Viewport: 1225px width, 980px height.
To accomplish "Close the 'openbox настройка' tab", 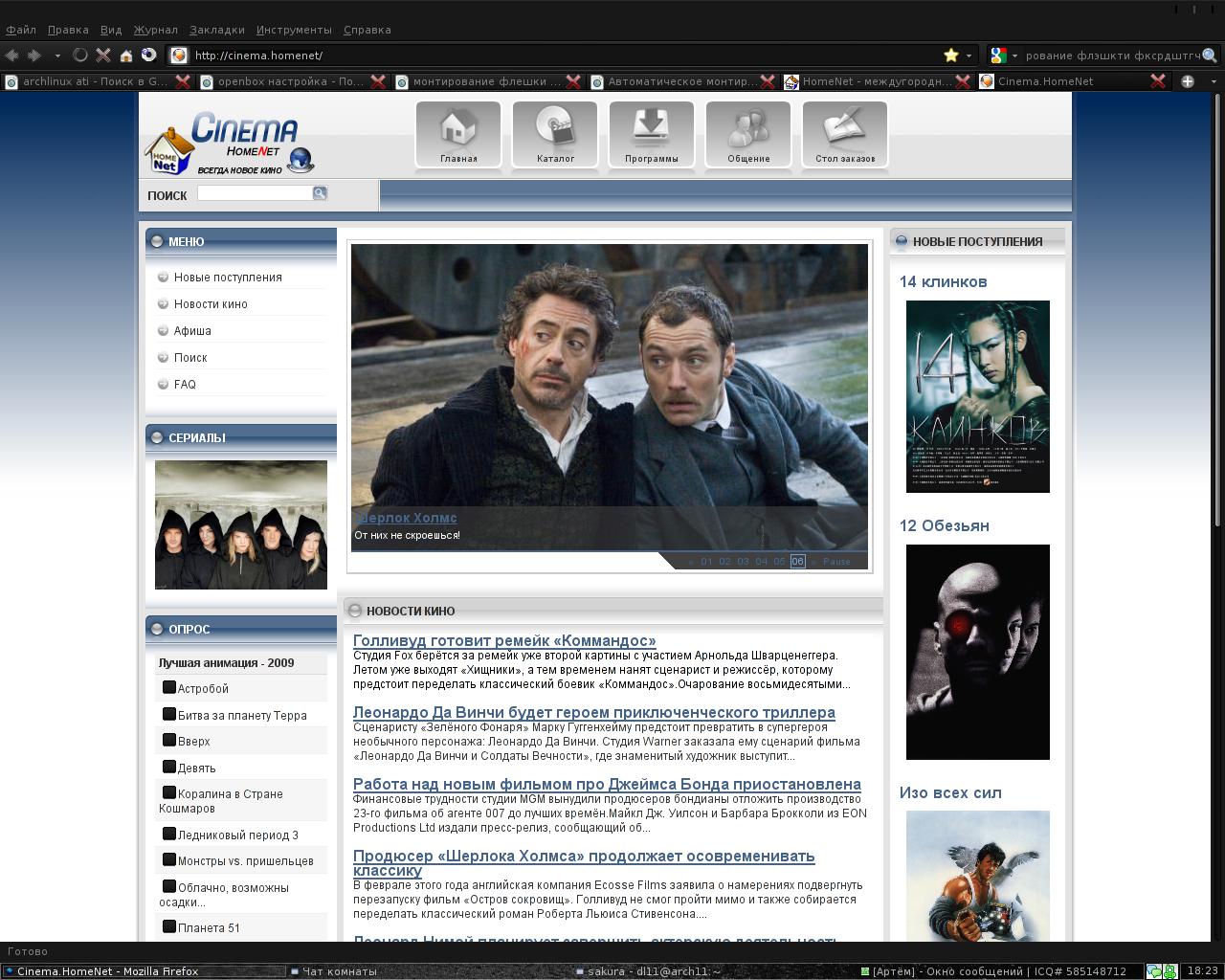I will tap(378, 81).
